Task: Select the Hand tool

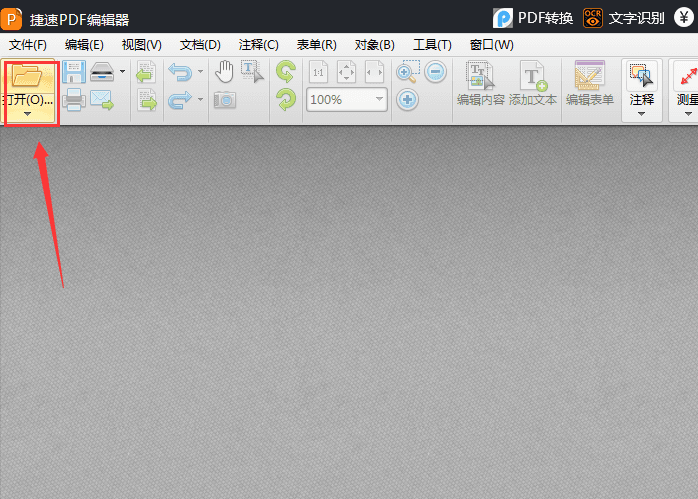Action: [x=225, y=71]
